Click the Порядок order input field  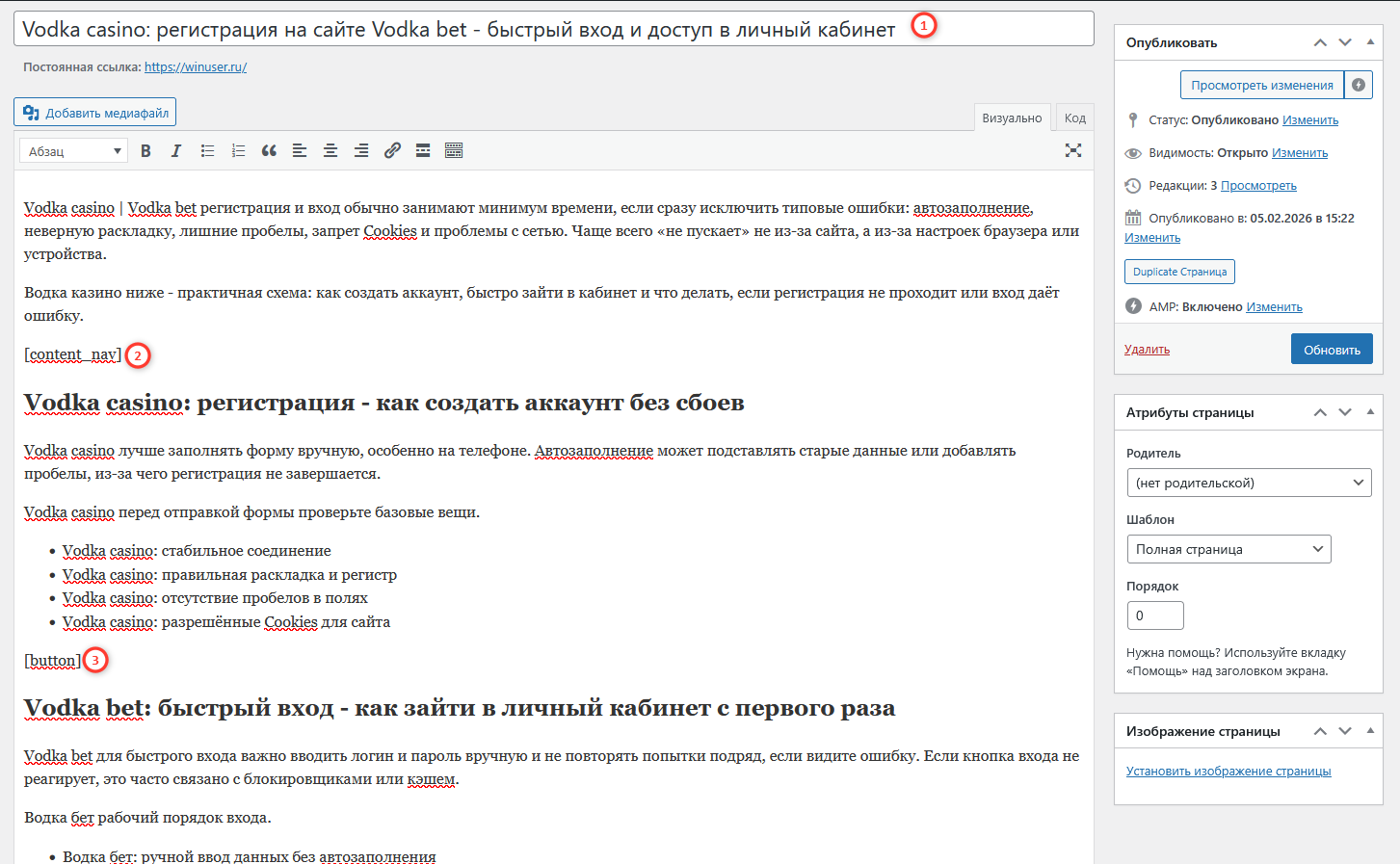[1154, 615]
